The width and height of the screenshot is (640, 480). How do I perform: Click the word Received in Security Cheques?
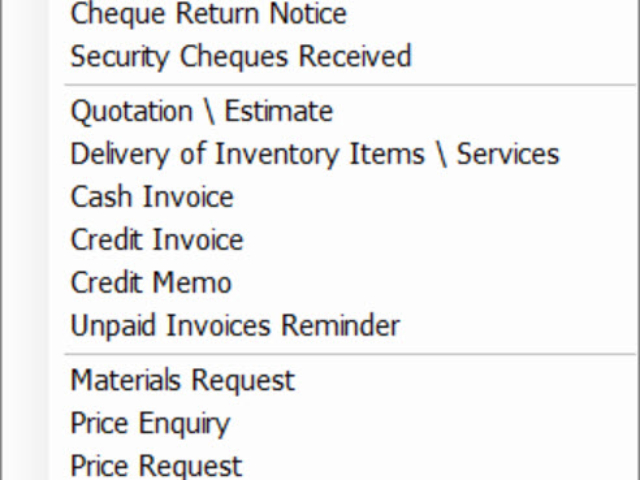pyautogui.click(x=355, y=56)
